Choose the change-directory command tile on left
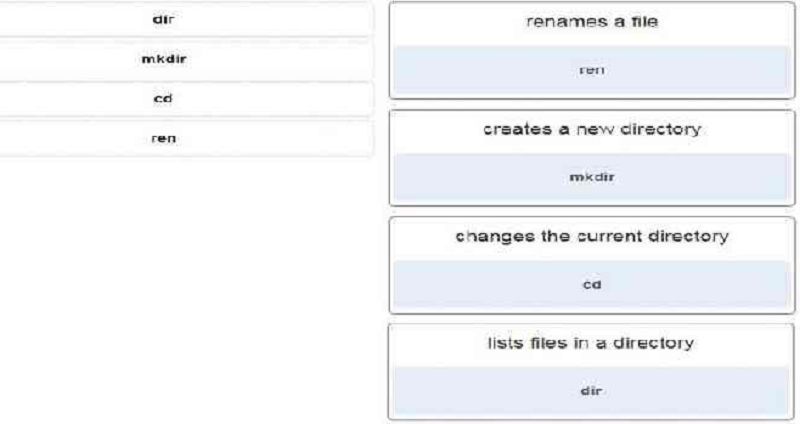800x424 pixels. (x=163, y=98)
